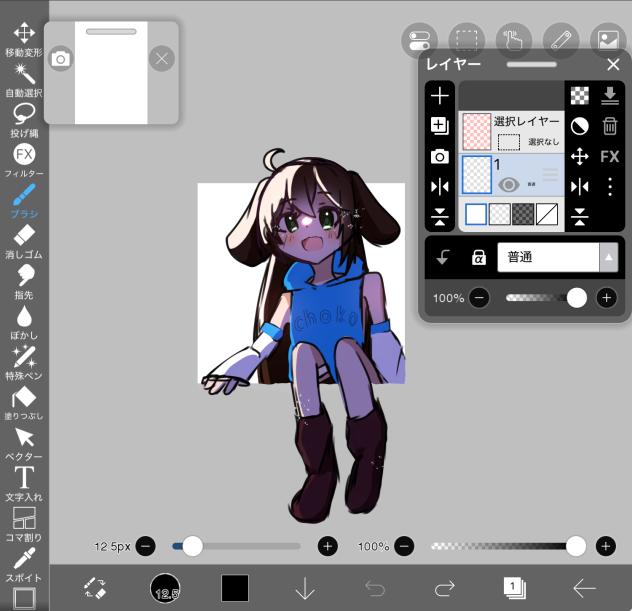Add a new layer with plus icon
Image resolution: width=632 pixels, height=611 pixels.
(x=440, y=96)
